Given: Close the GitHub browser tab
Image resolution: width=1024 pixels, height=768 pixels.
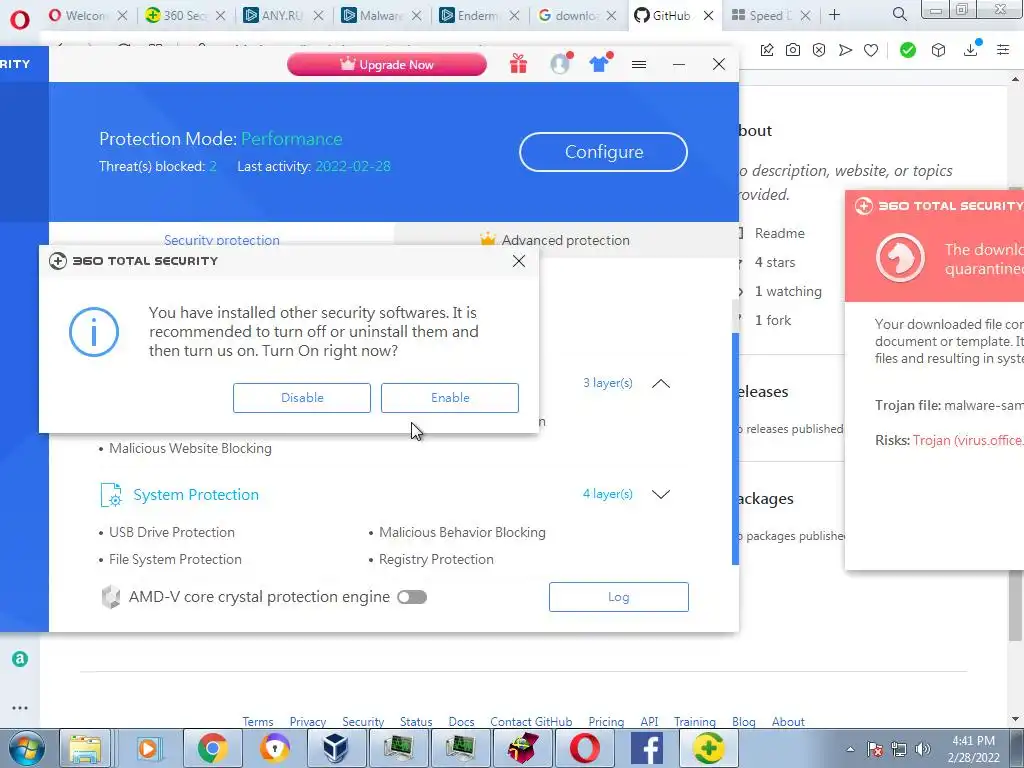Looking at the screenshot, I should point(708,15).
